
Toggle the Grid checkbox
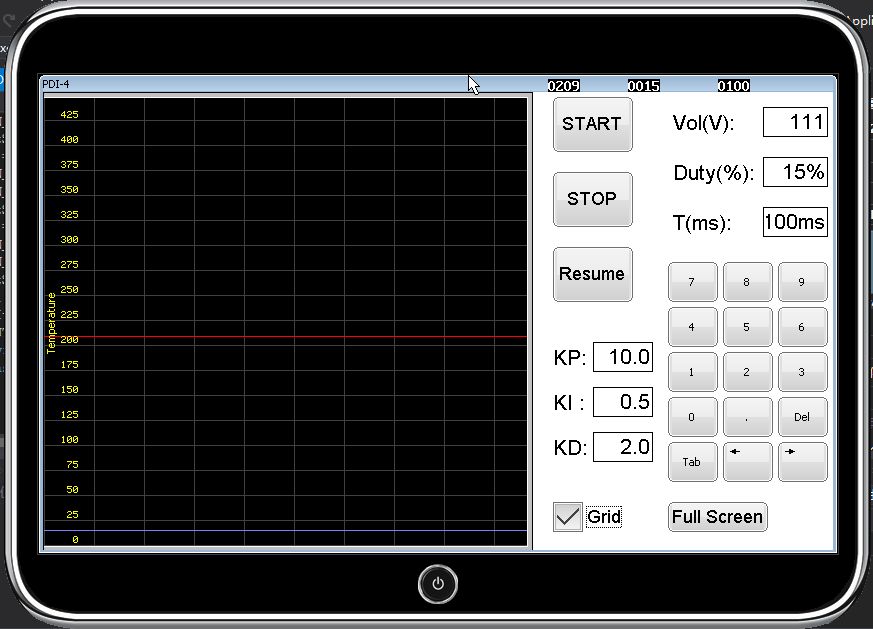(x=568, y=517)
